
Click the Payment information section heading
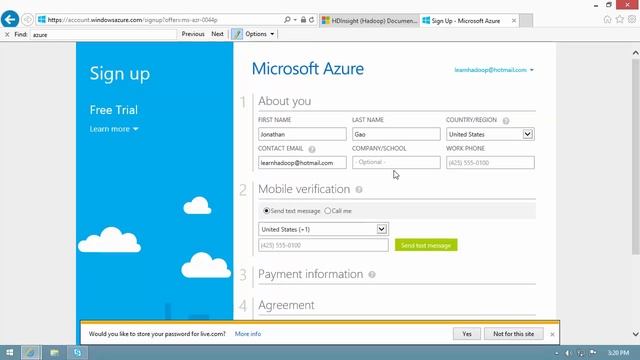(x=311, y=274)
